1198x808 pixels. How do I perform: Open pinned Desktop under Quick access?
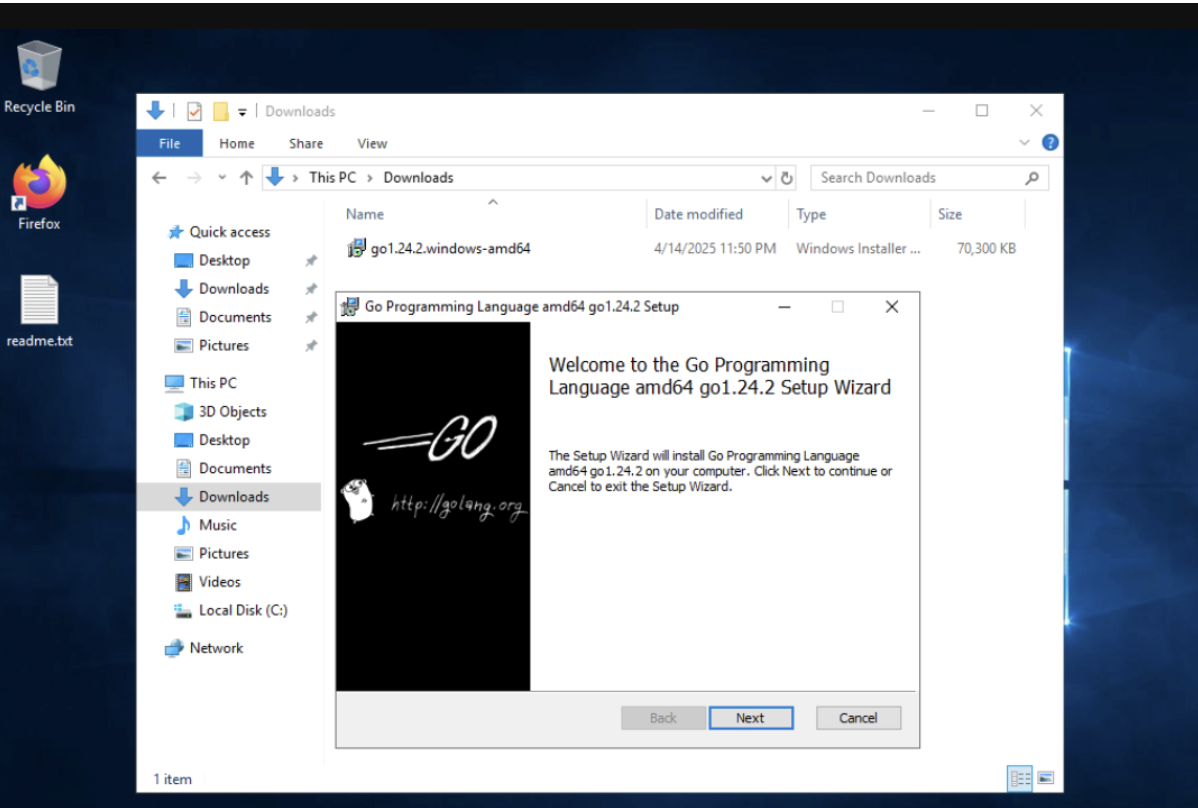[224, 260]
